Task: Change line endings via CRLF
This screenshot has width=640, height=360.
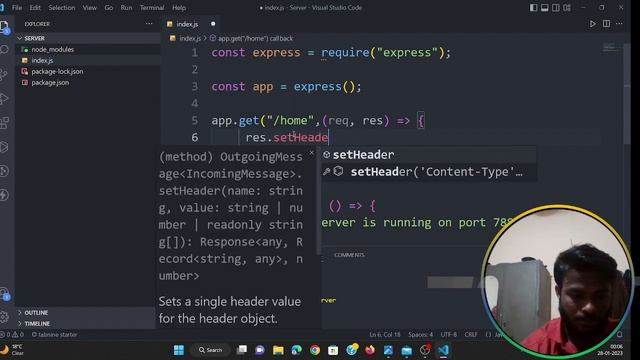Action: coord(471,334)
